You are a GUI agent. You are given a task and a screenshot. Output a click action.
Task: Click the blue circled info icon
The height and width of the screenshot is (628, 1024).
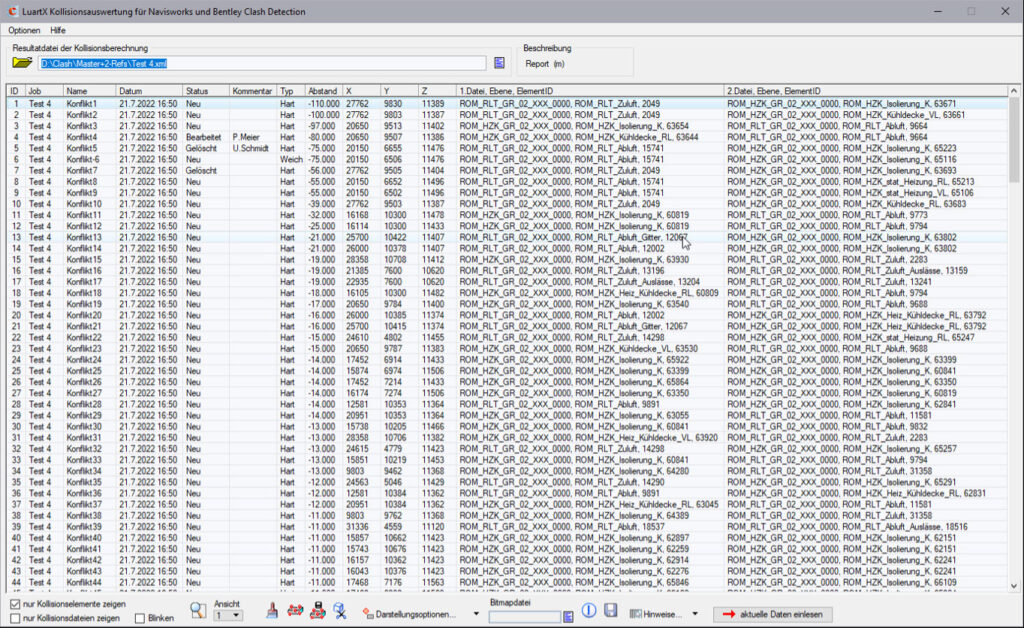pyautogui.click(x=588, y=610)
